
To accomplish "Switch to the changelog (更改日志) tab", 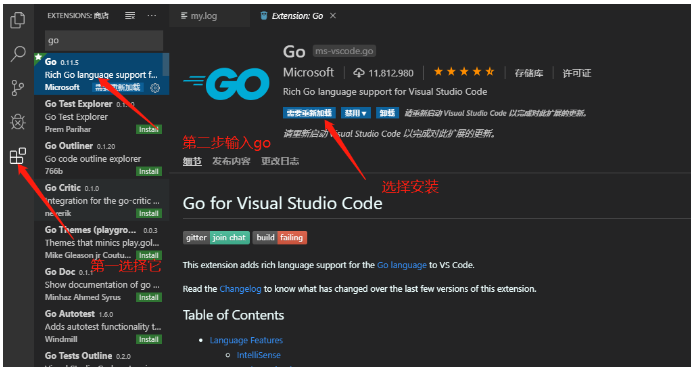I will (280, 161).
